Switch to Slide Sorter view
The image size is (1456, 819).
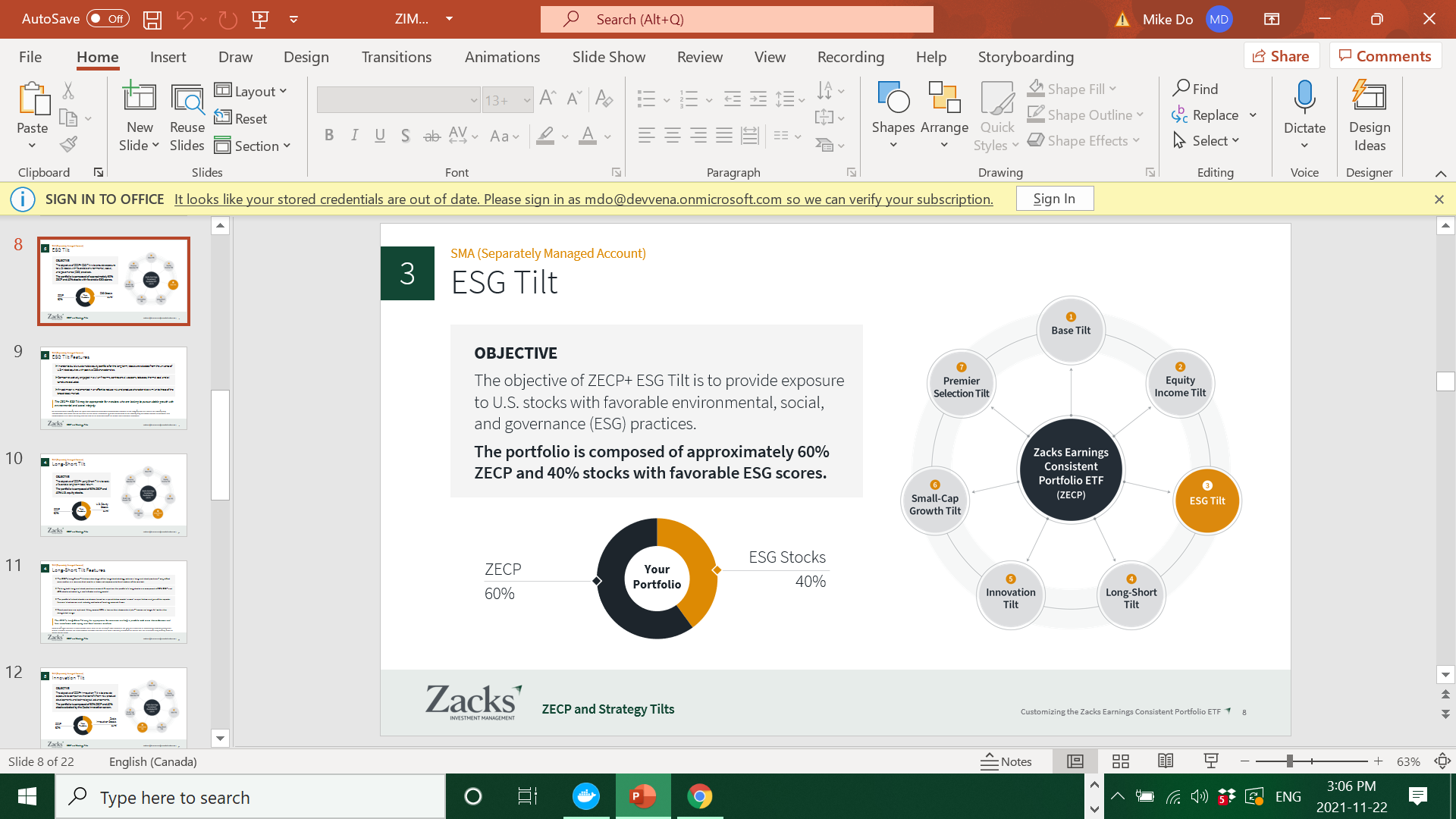pyautogui.click(x=1121, y=761)
